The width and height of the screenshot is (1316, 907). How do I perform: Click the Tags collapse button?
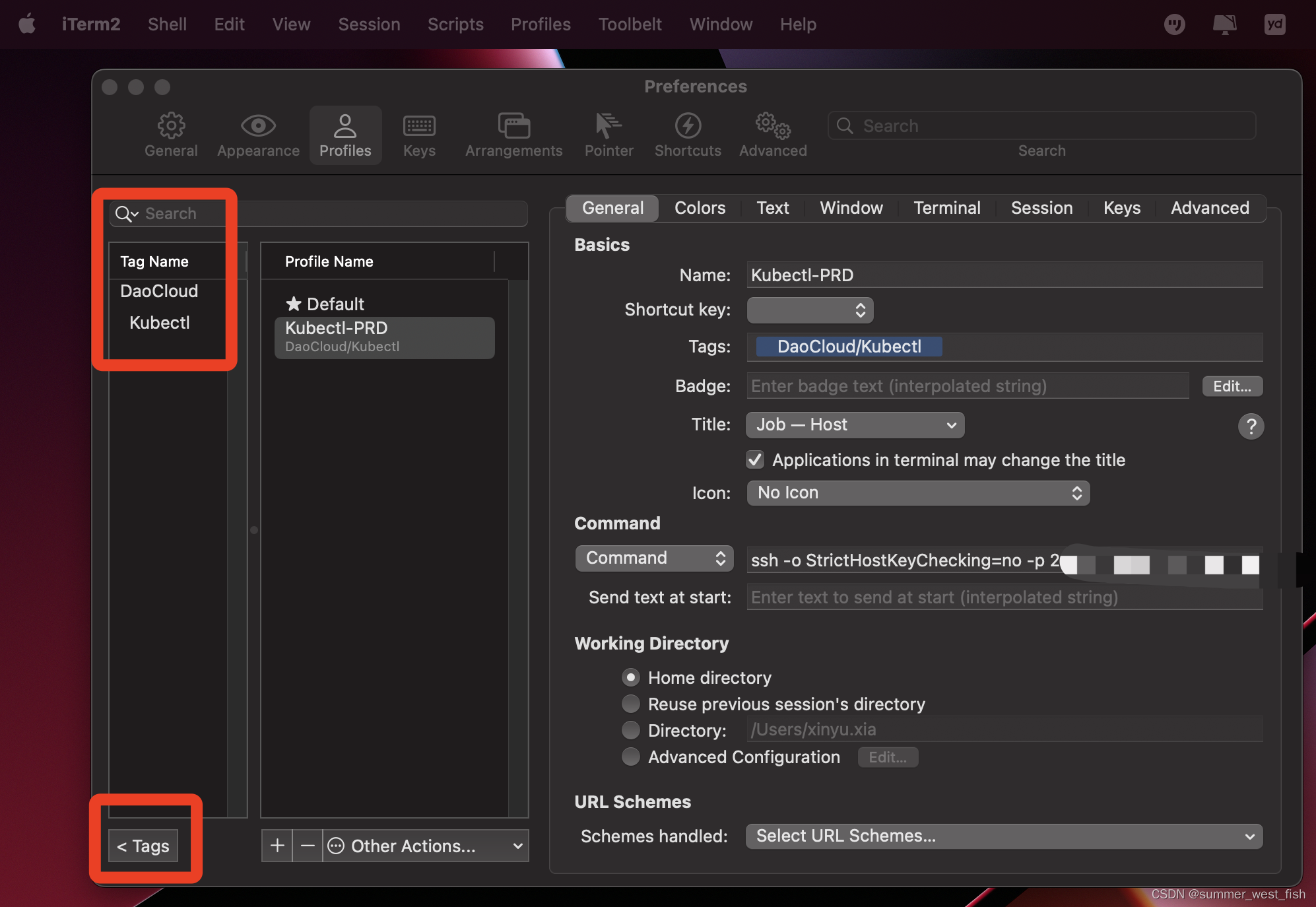[142, 846]
